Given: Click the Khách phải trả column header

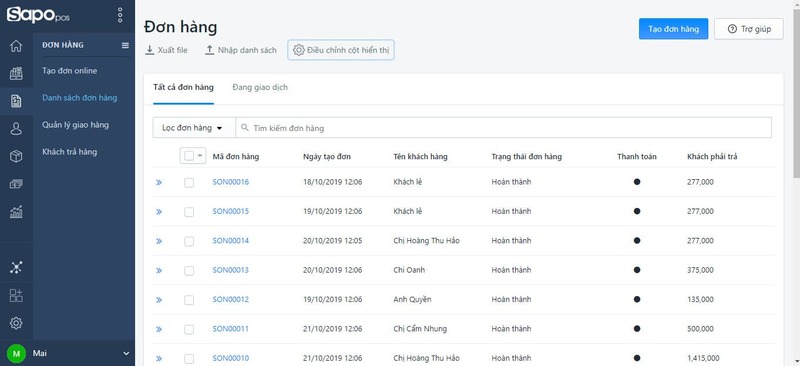Looking at the screenshot, I should (x=712, y=157).
